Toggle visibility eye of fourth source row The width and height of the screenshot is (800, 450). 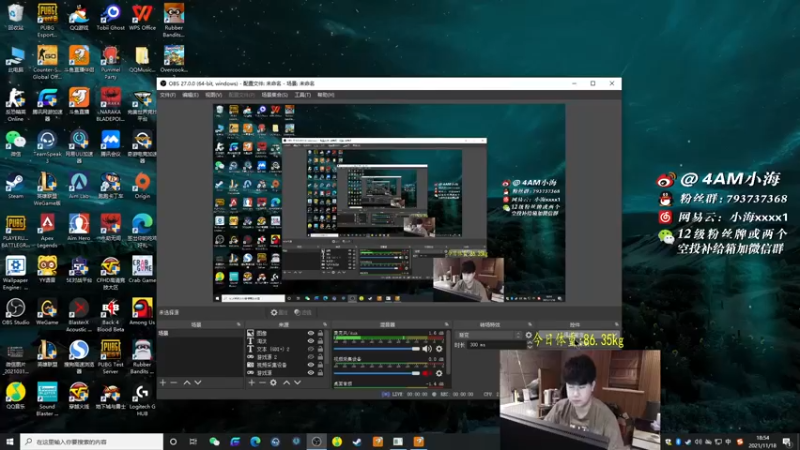coord(311,357)
